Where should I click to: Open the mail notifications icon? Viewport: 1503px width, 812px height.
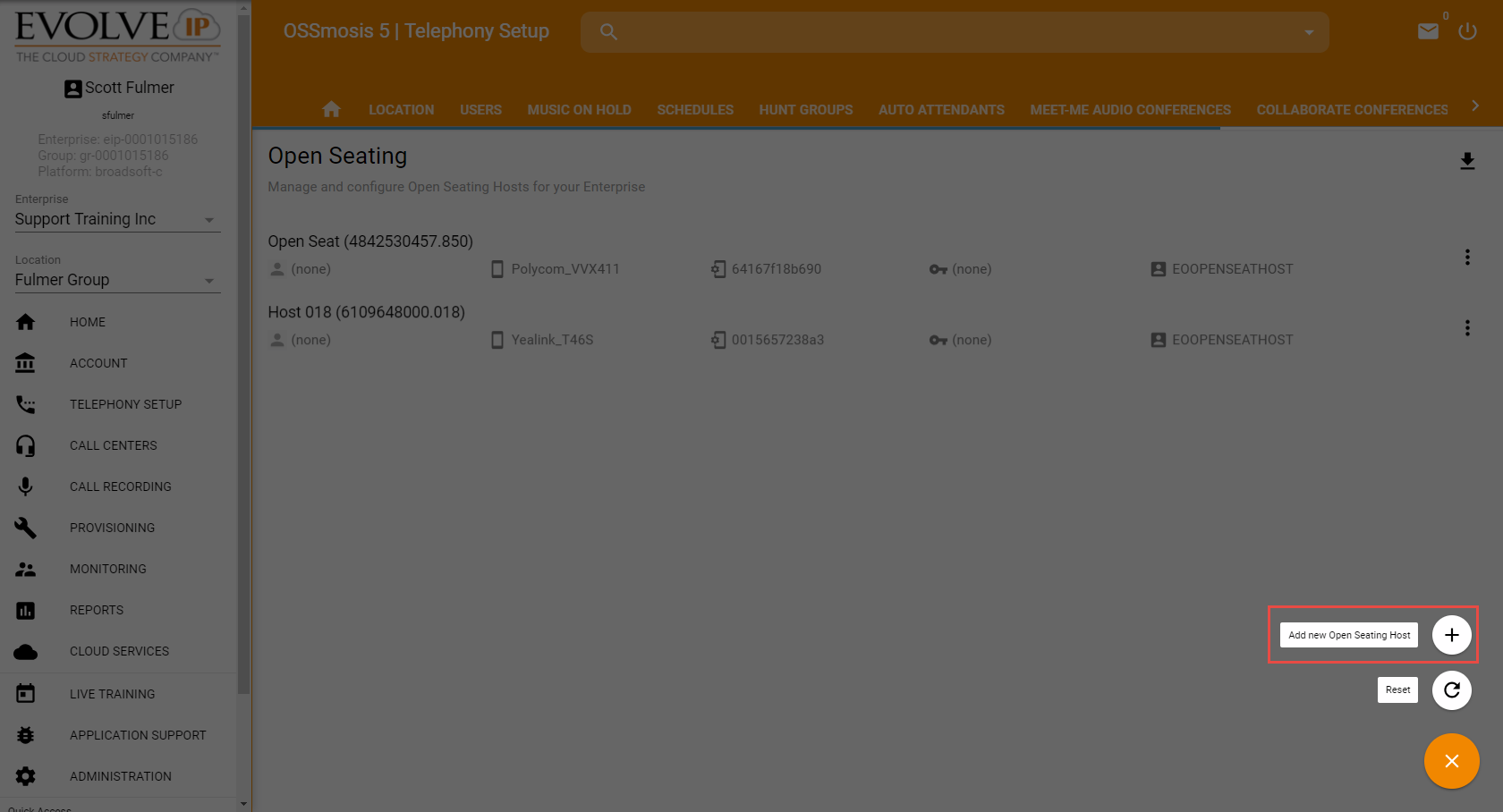[x=1428, y=31]
